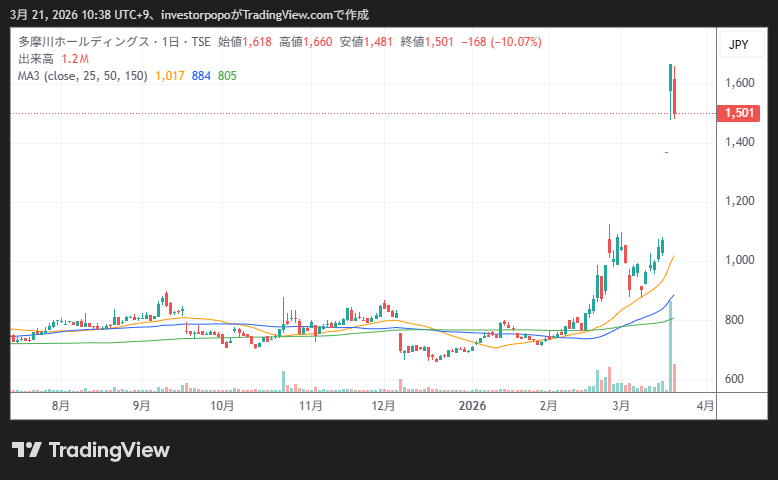
Task: Open the JPY currency selector
Action: (738, 45)
